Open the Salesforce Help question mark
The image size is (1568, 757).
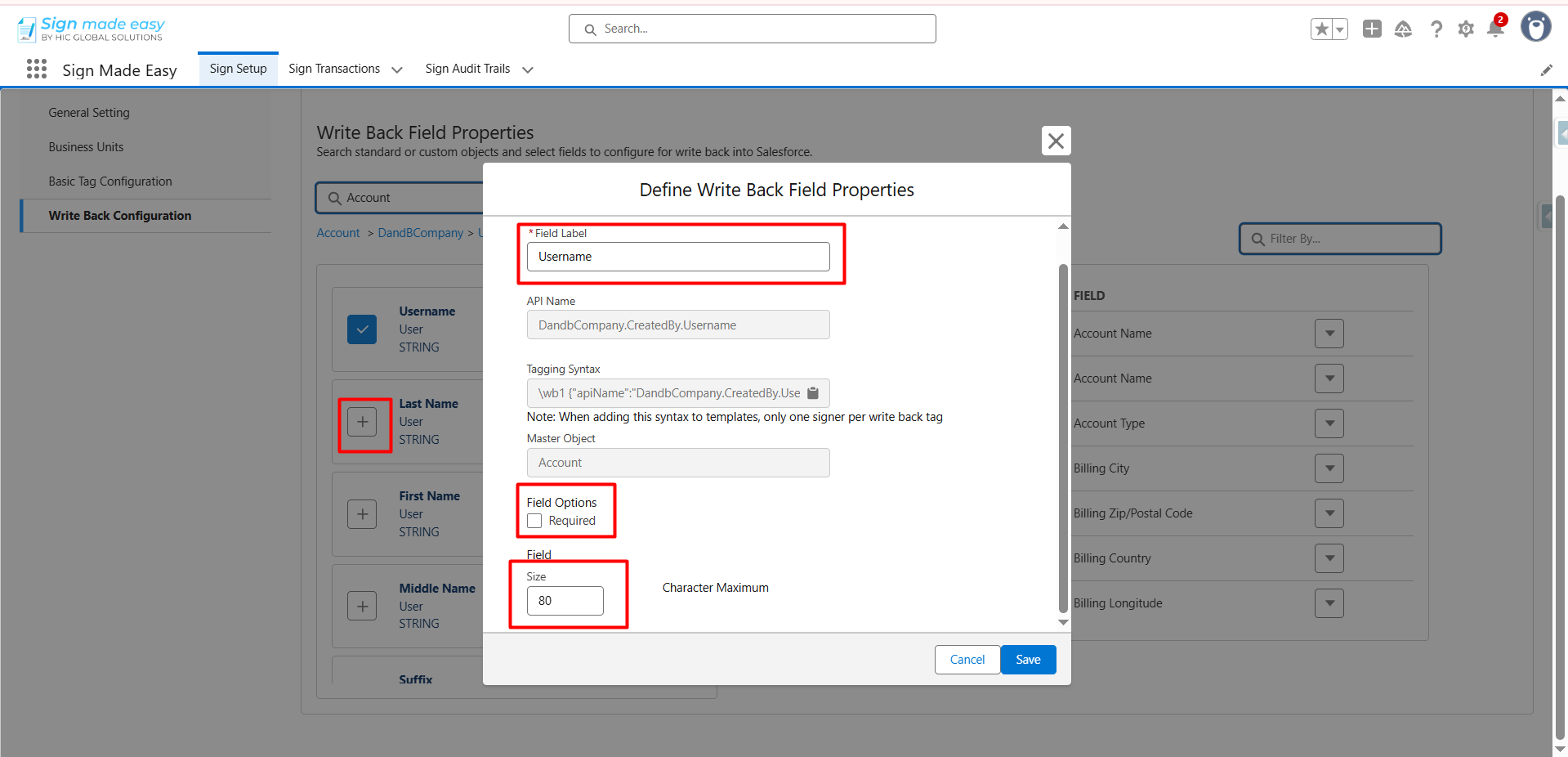pos(1436,29)
